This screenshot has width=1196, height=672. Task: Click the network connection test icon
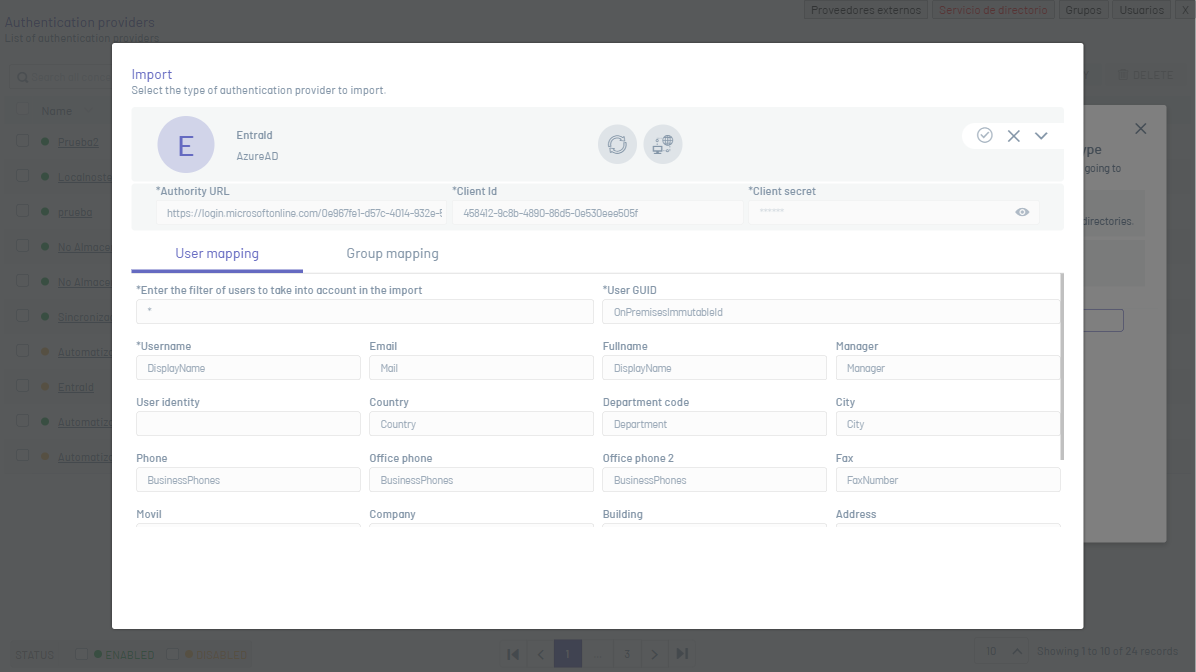662,144
